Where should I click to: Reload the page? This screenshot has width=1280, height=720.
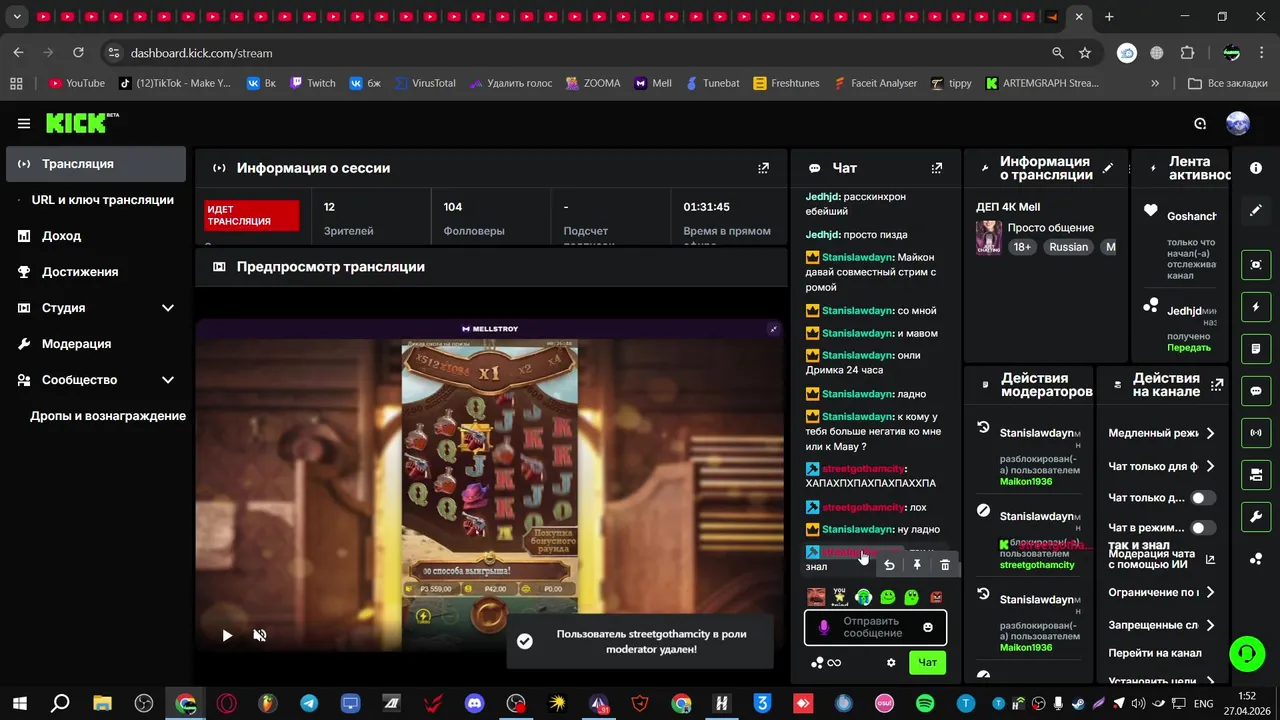[x=78, y=53]
